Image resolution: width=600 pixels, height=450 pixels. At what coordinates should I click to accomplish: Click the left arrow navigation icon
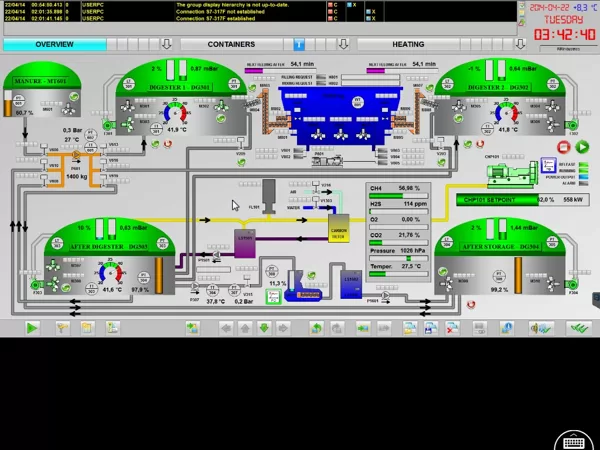[x=226, y=328]
